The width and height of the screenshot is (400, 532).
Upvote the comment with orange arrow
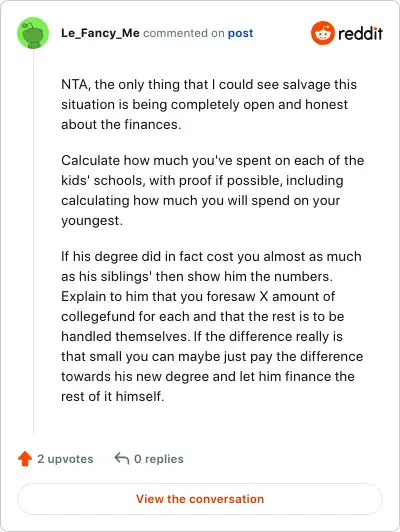coord(25,459)
